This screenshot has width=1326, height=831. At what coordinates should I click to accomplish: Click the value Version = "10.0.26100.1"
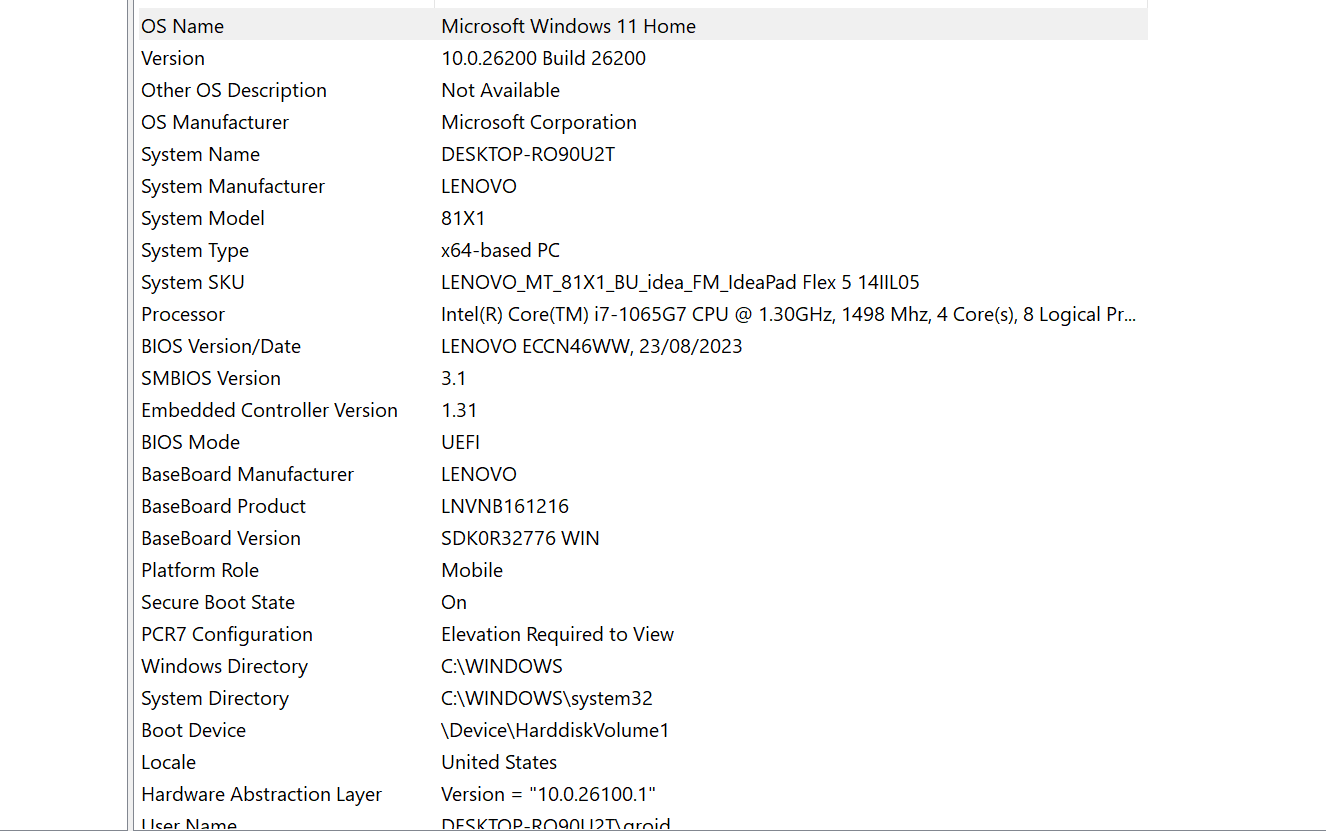click(x=548, y=794)
